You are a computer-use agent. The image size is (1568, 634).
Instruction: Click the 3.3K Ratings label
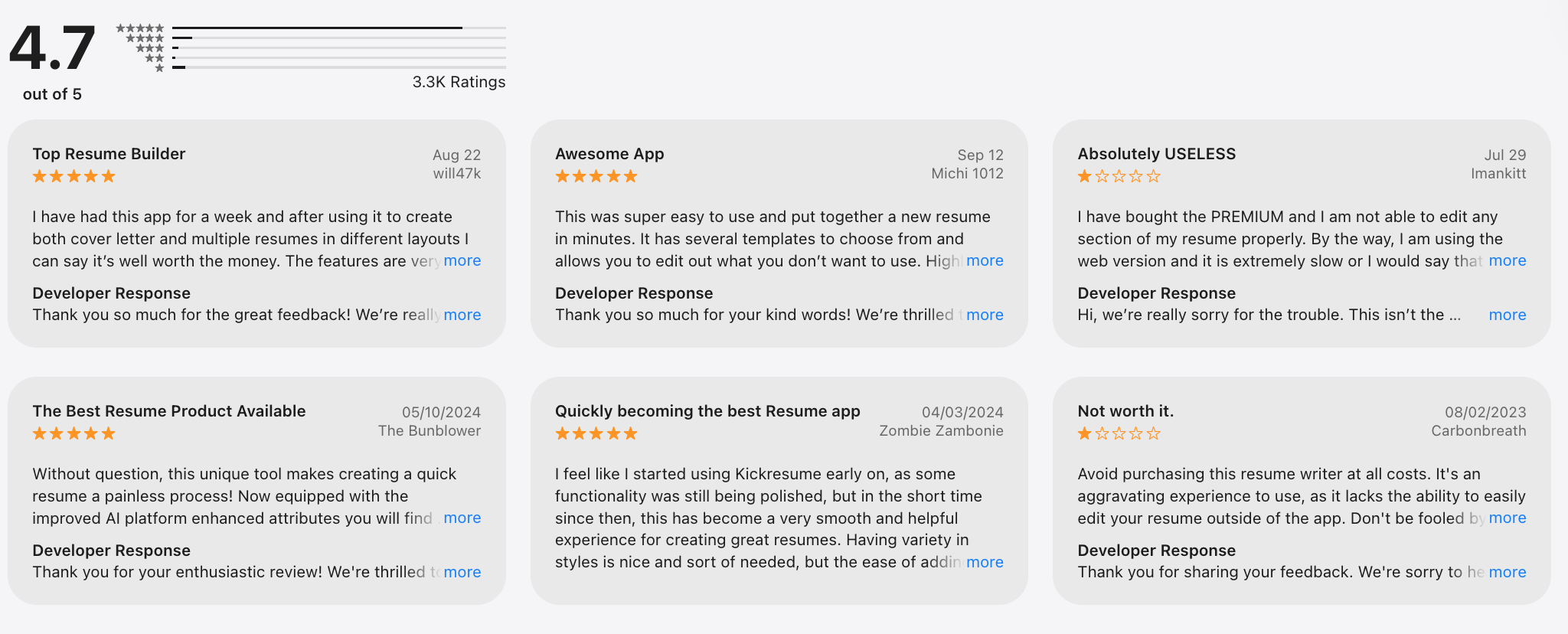coord(457,81)
